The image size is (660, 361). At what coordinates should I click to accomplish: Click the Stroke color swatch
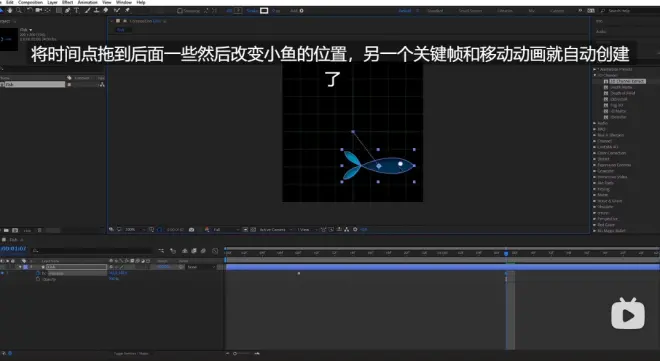pos(264,11)
